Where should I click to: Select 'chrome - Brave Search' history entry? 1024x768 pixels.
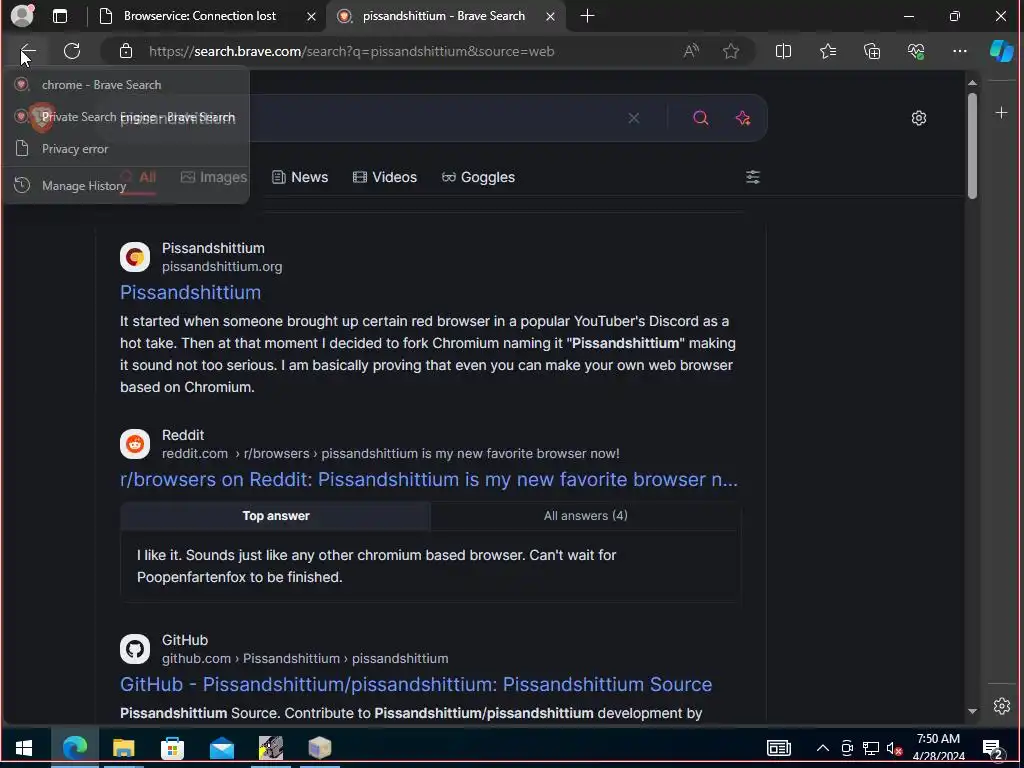tap(125, 85)
